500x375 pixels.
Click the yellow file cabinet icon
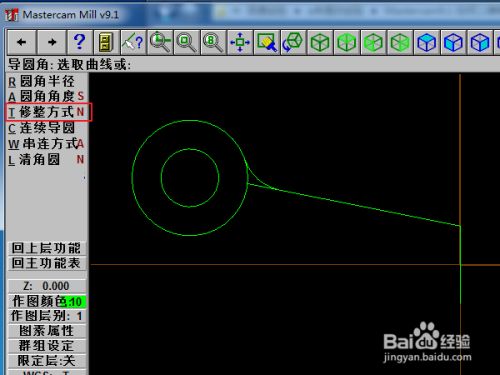click(106, 42)
